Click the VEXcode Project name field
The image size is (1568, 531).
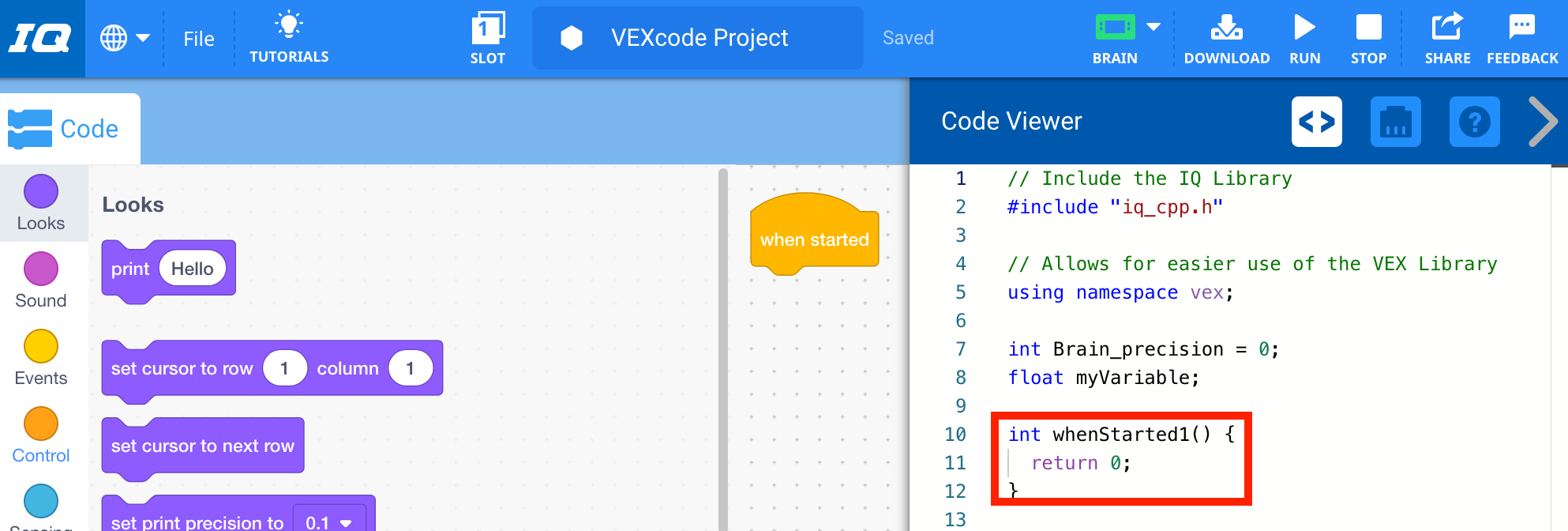tap(698, 38)
